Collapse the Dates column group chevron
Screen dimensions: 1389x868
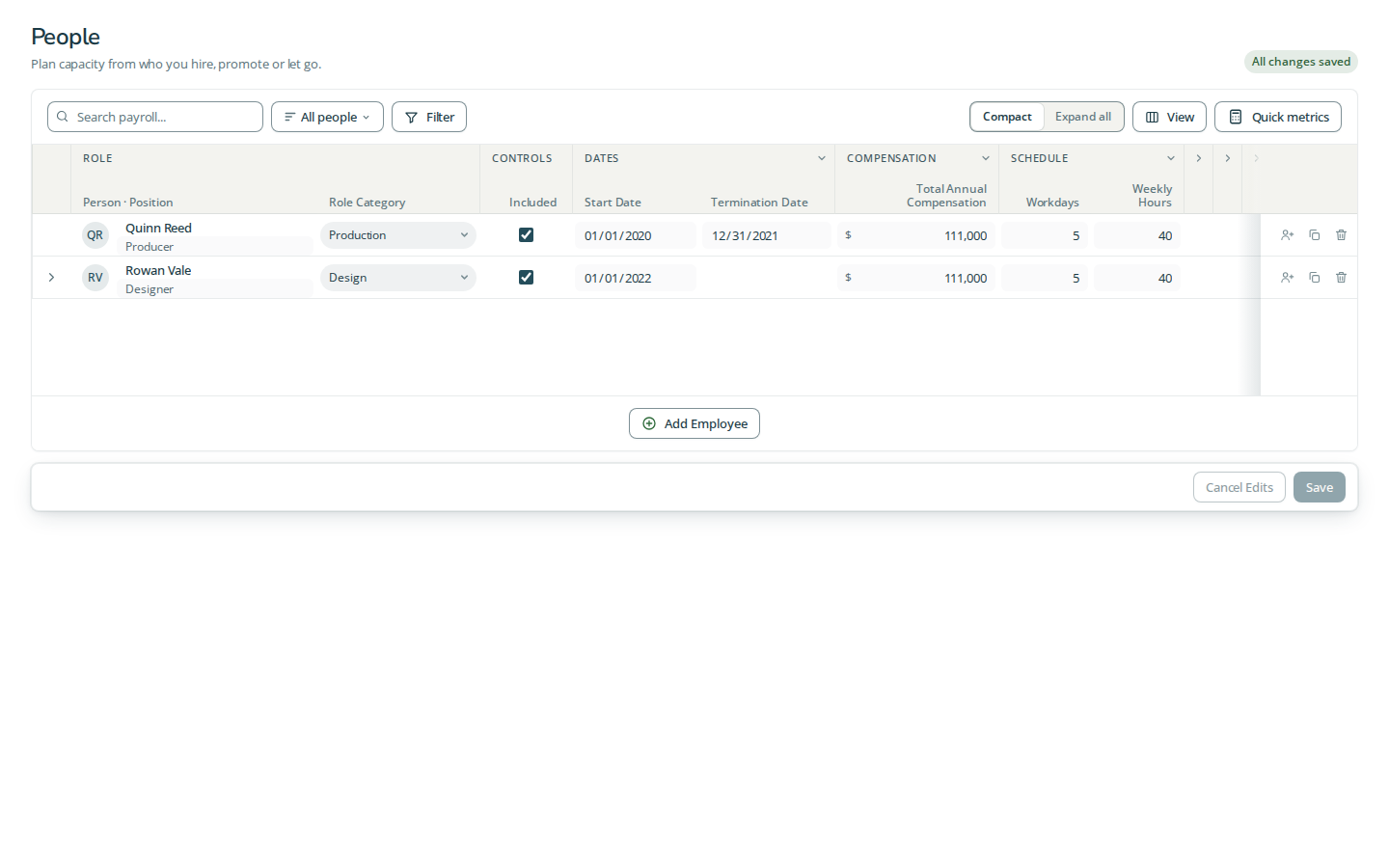[x=822, y=158]
